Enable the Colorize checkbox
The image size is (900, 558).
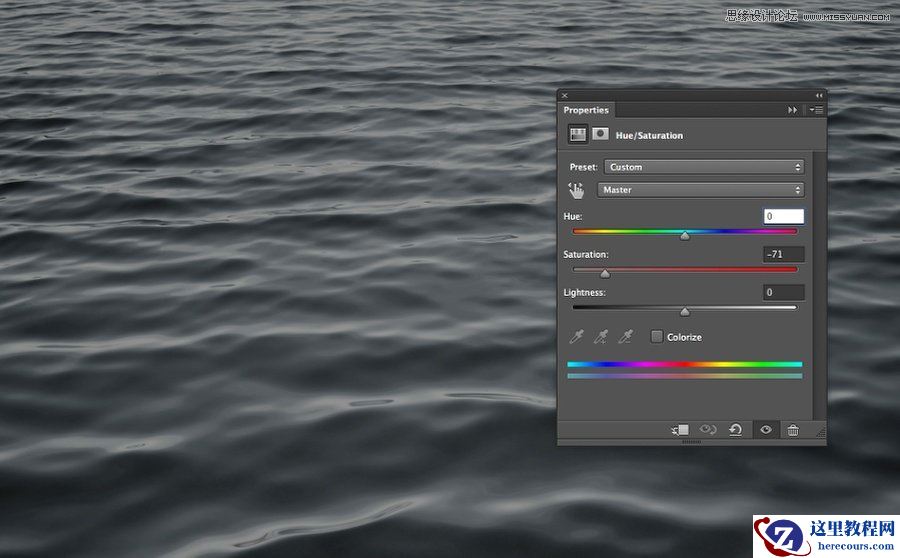(x=657, y=337)
